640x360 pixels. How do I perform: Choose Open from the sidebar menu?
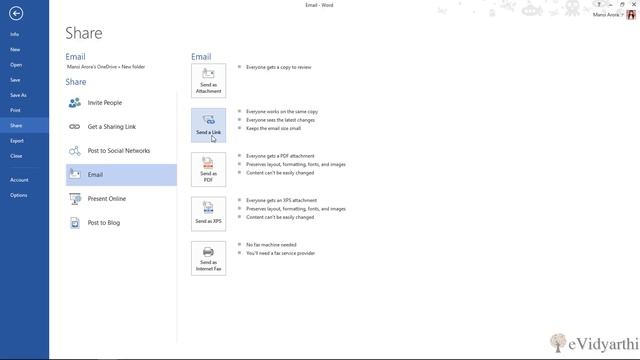click(16, 65)
